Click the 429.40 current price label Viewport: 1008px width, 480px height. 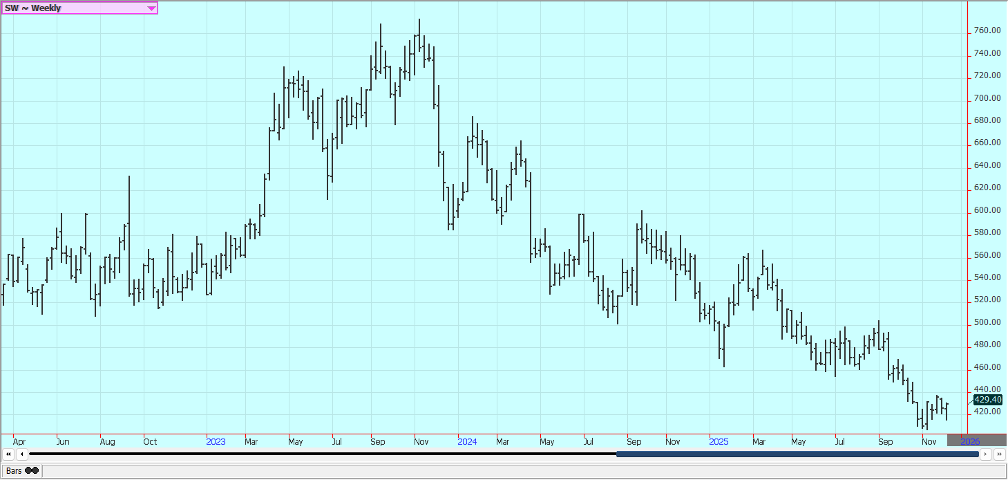987,399
